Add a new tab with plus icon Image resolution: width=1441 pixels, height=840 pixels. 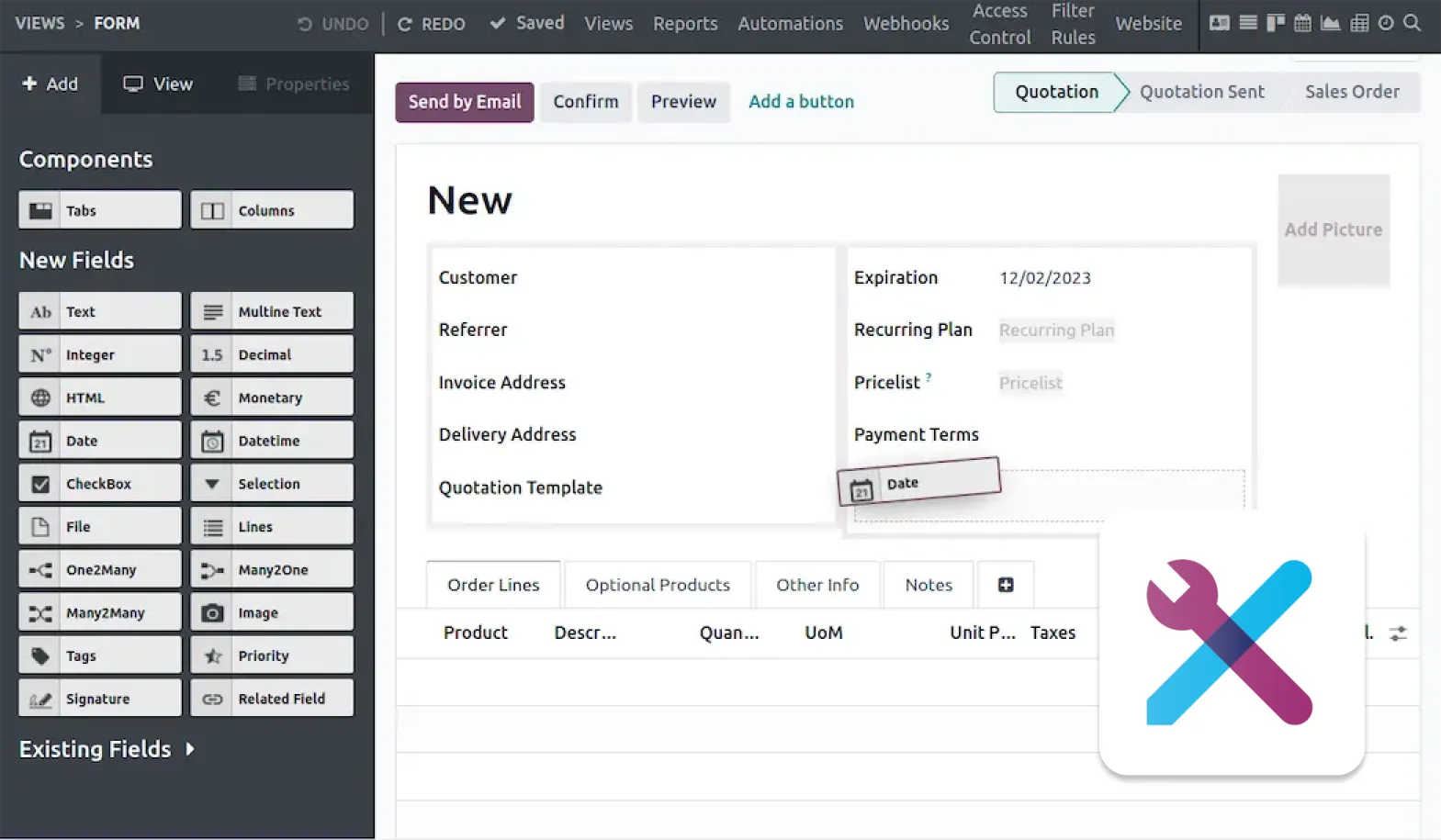click(1006, 585)
